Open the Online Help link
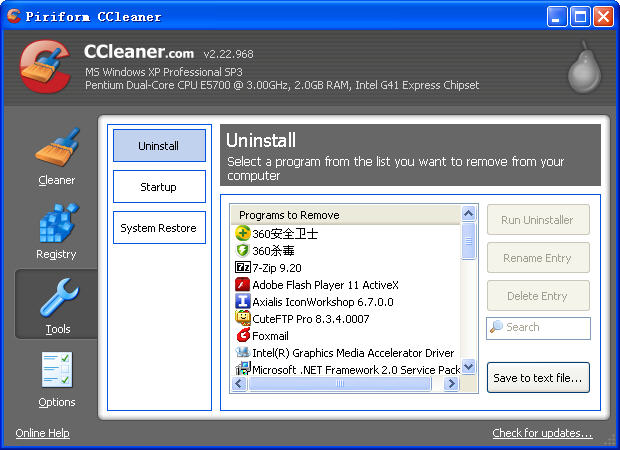 (43, 433)
